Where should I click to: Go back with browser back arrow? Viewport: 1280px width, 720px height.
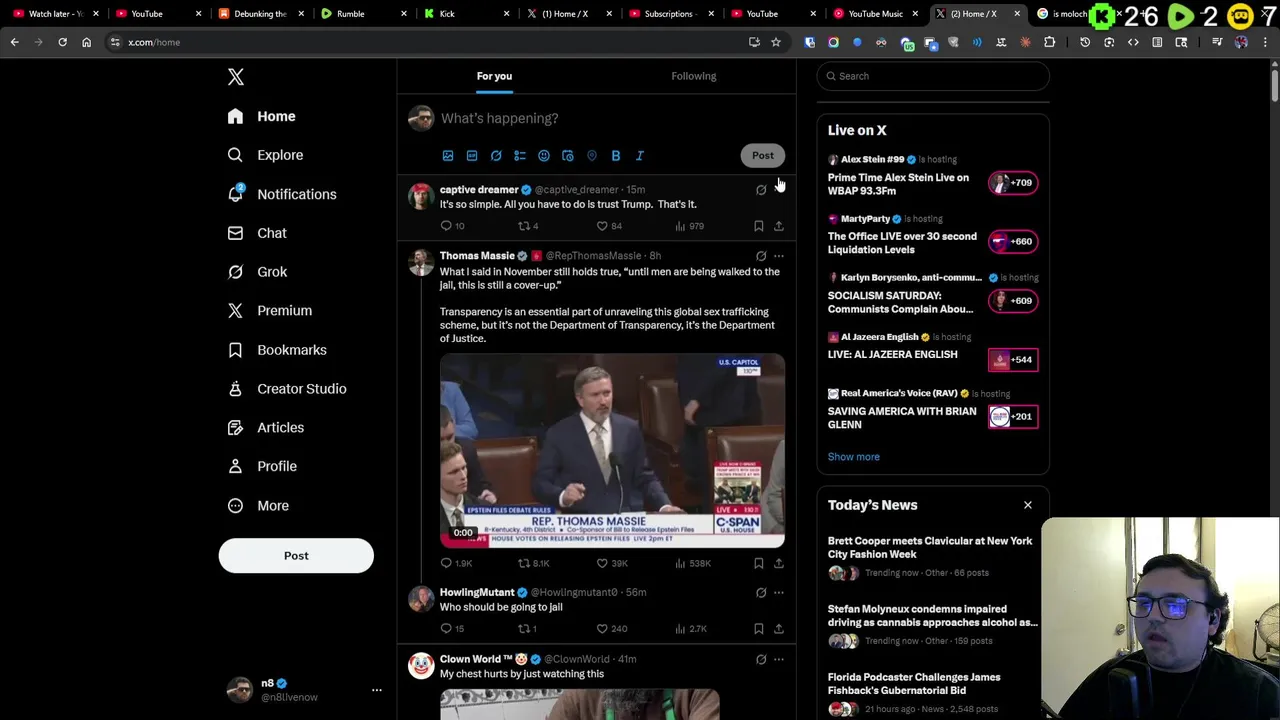[x=14, y=42]
